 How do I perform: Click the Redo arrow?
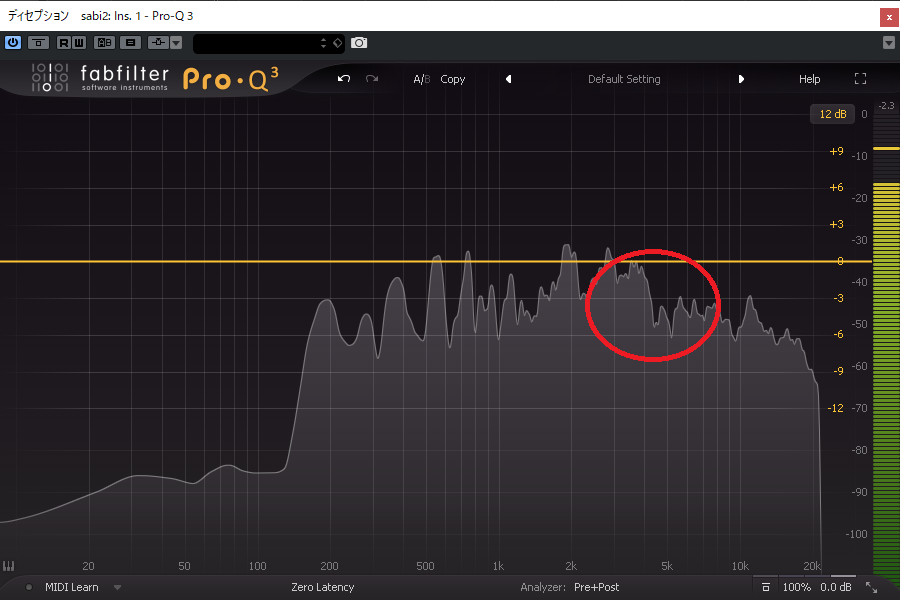372,79
